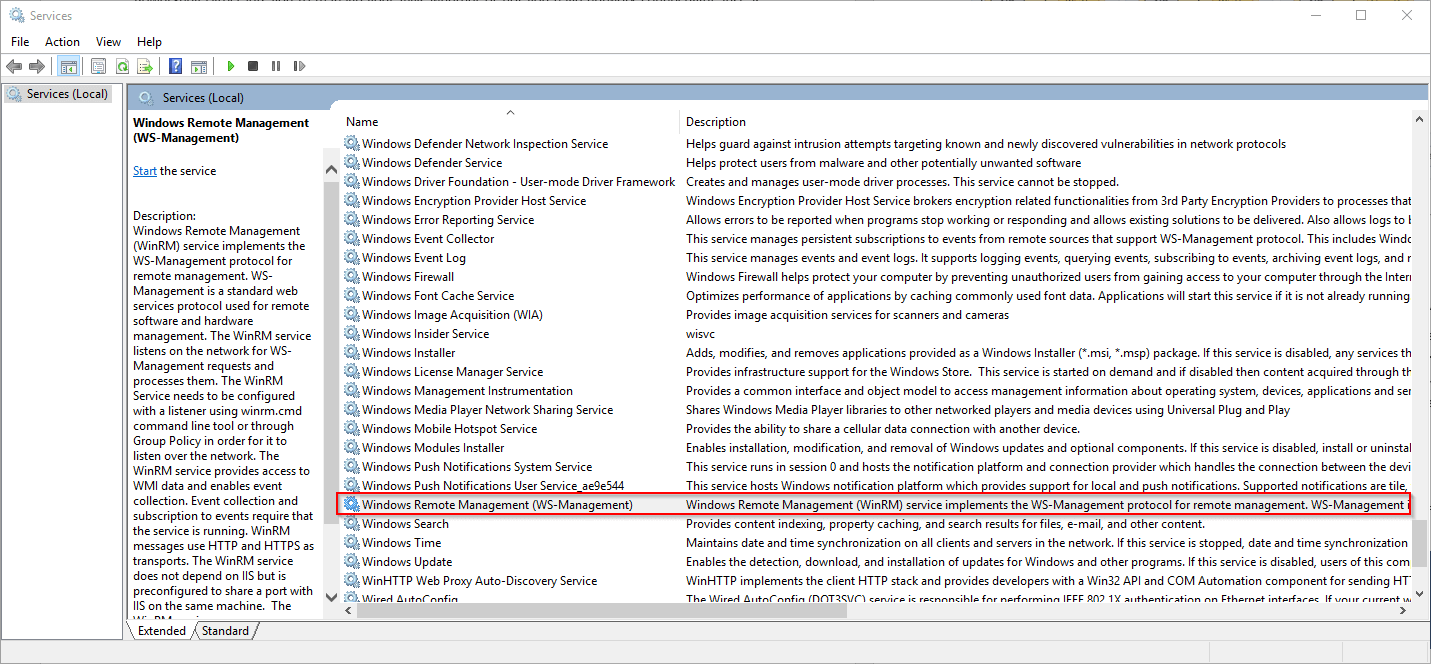Select Windows Remote Management (WS-Management) service row
Image resolution: width=1431 pixels, height=664 pixels.
(874, 505)
